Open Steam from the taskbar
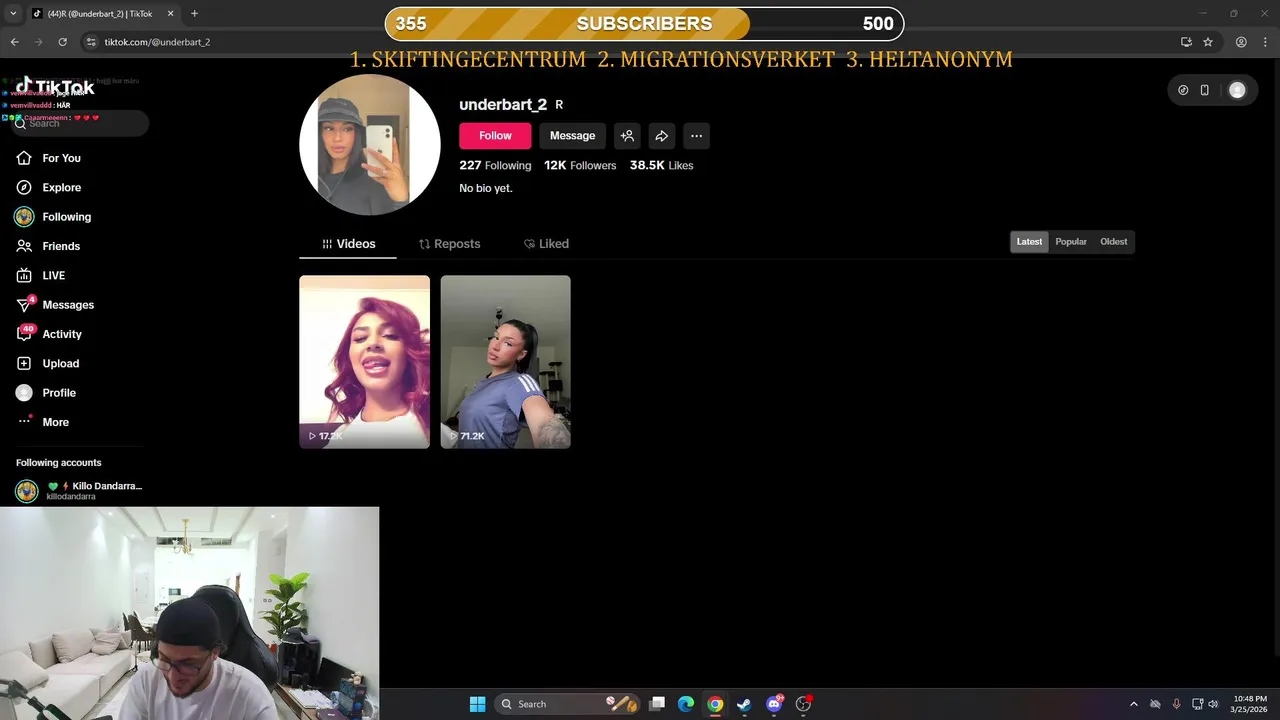1280x720 pixels. click(744, 704)
